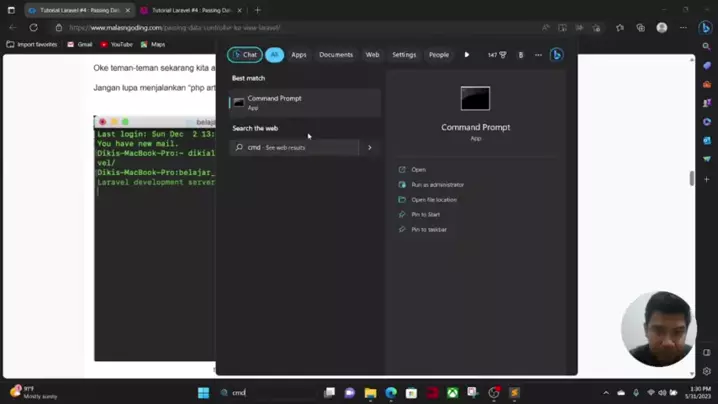Click the browser page vertical scrollbar
Viewport: 718px width, 404px height.
point(691,178)
